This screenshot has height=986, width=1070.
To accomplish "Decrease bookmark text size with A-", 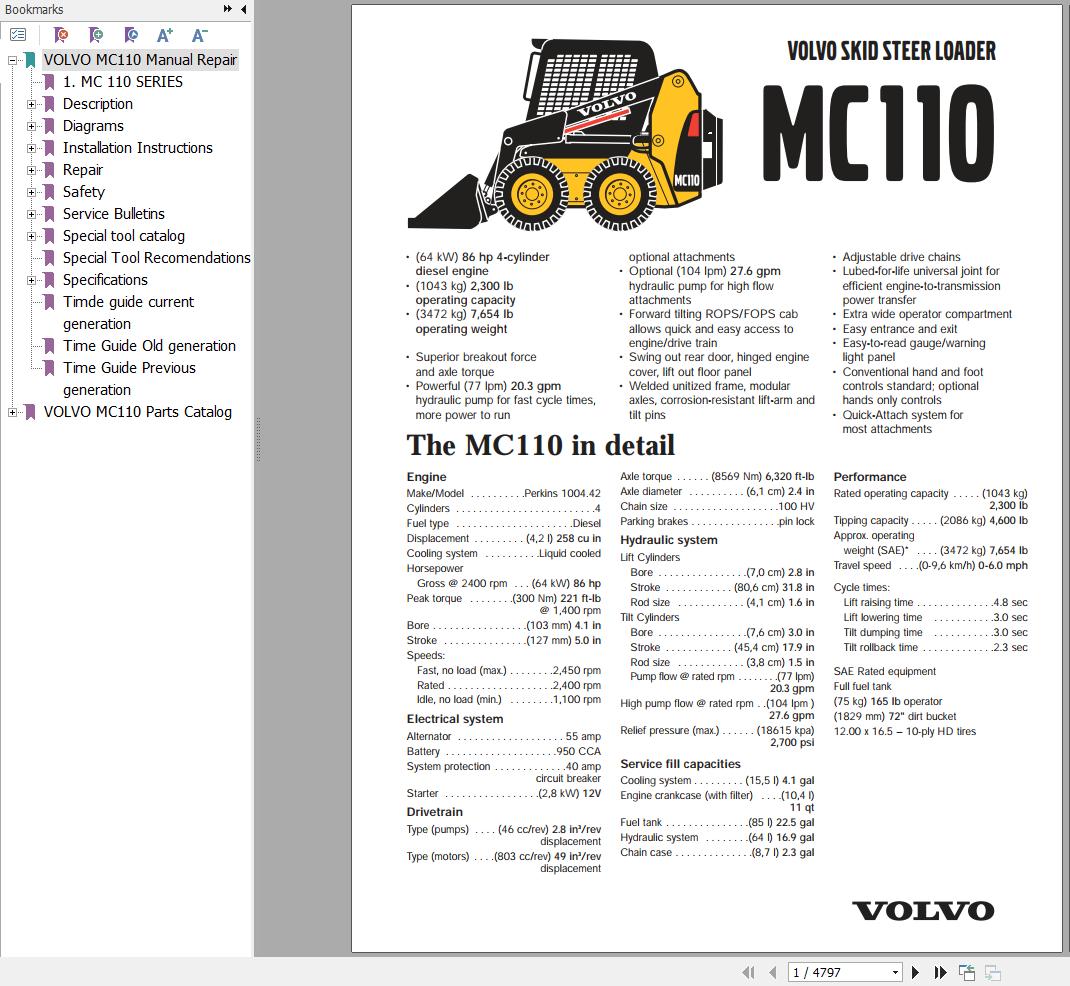I will (x=199, y=35).
